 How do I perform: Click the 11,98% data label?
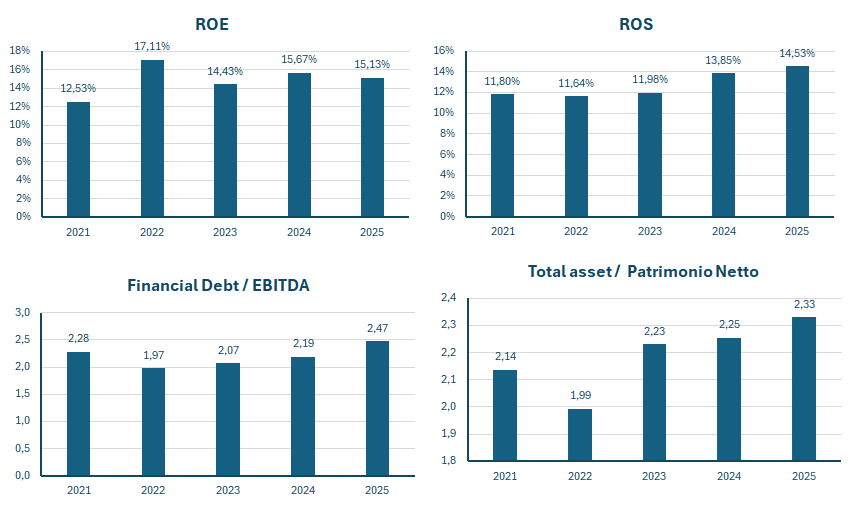(x=650, y=79)
